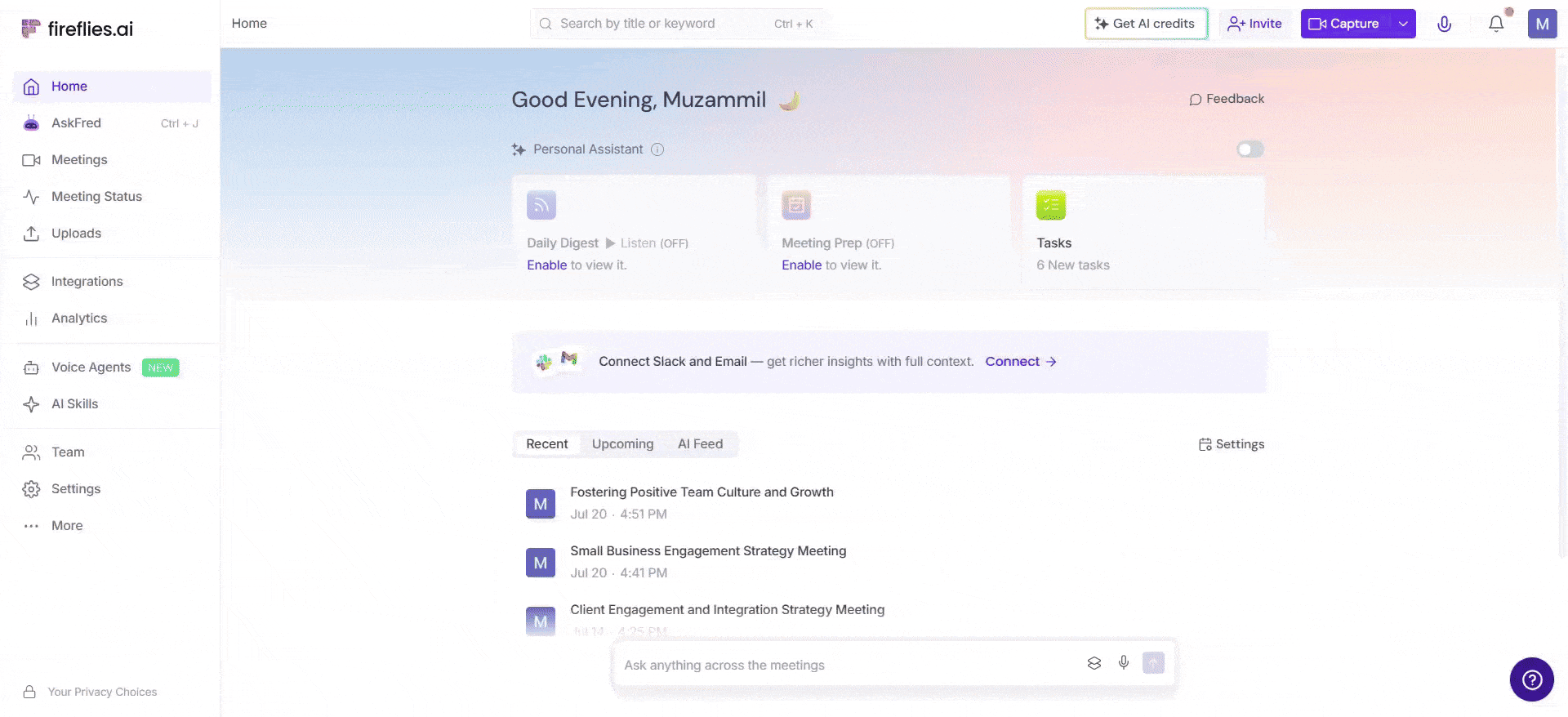The width and height of the screenshot is (1568, 717).
Task: Open the notifications bell icon
Action: point(1496,24)
